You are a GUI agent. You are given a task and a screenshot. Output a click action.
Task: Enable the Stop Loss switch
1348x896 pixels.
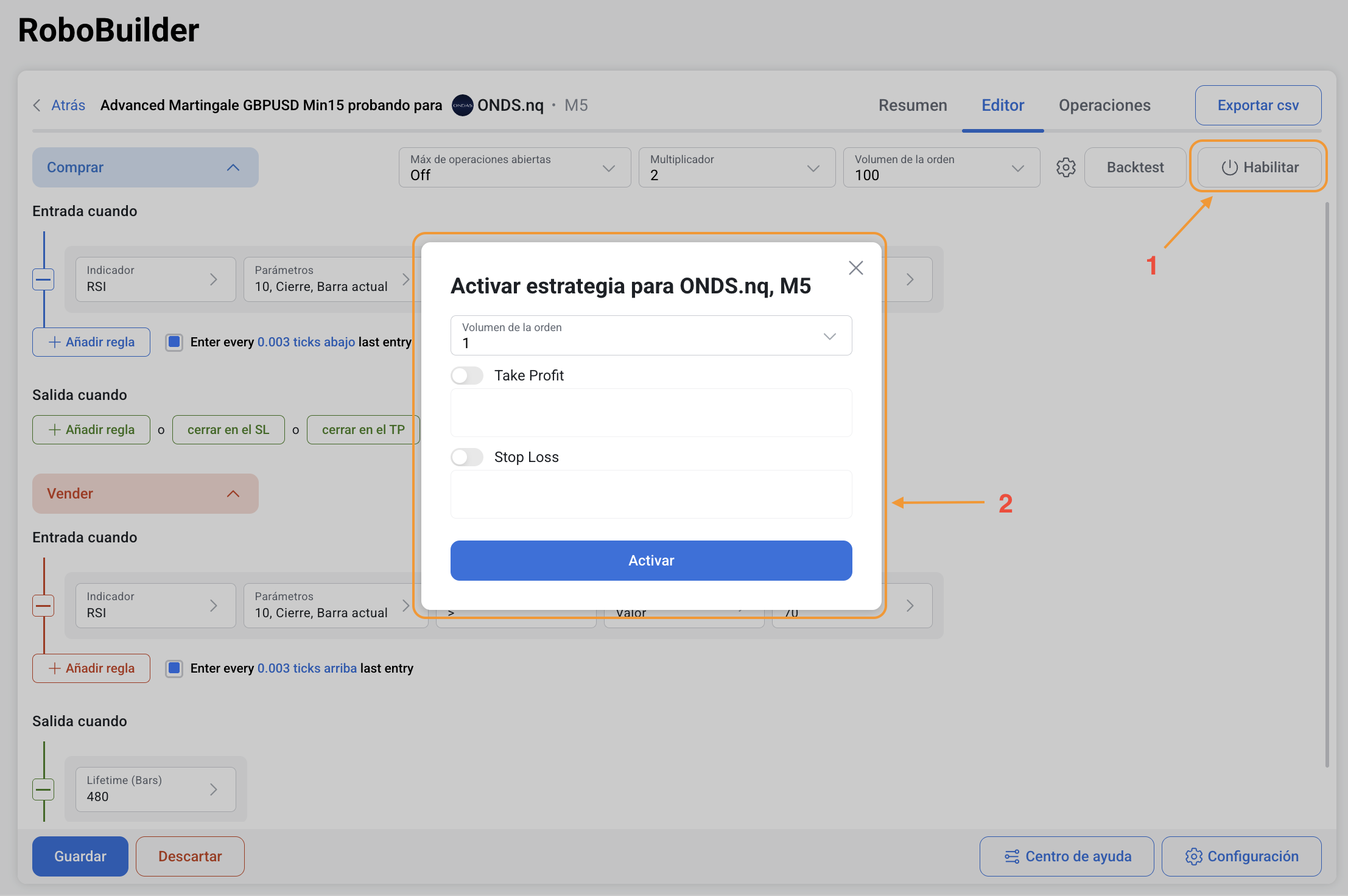467,457
